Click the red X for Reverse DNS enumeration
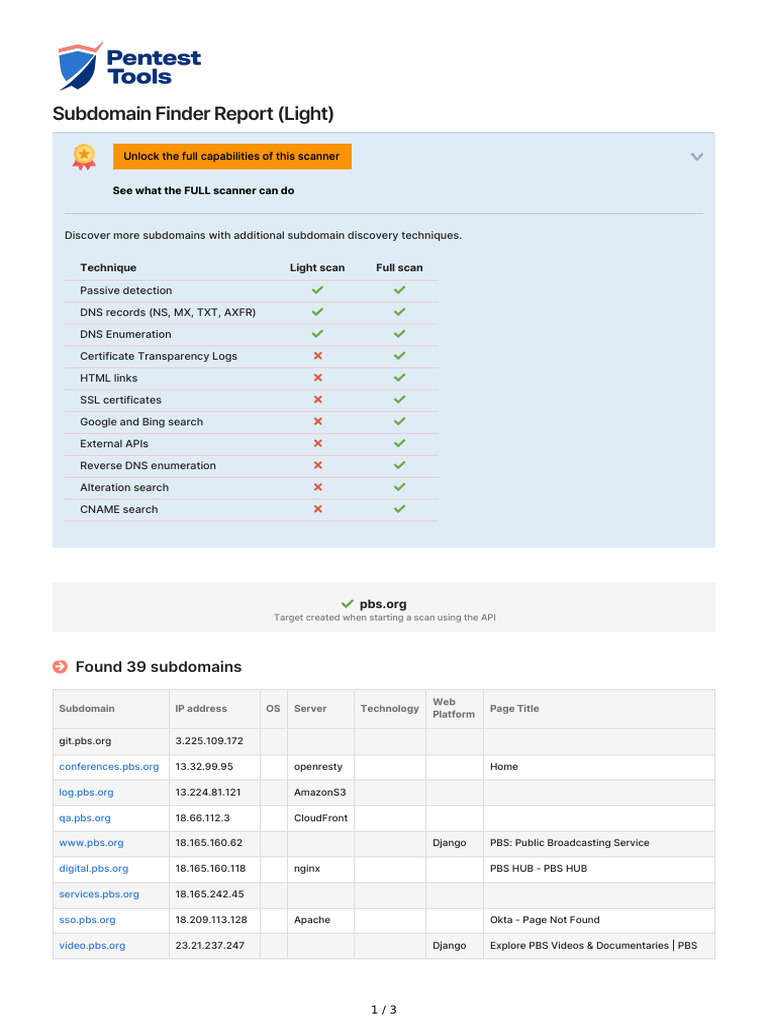The image size is (768, 1024). click(x=318, y=465)
